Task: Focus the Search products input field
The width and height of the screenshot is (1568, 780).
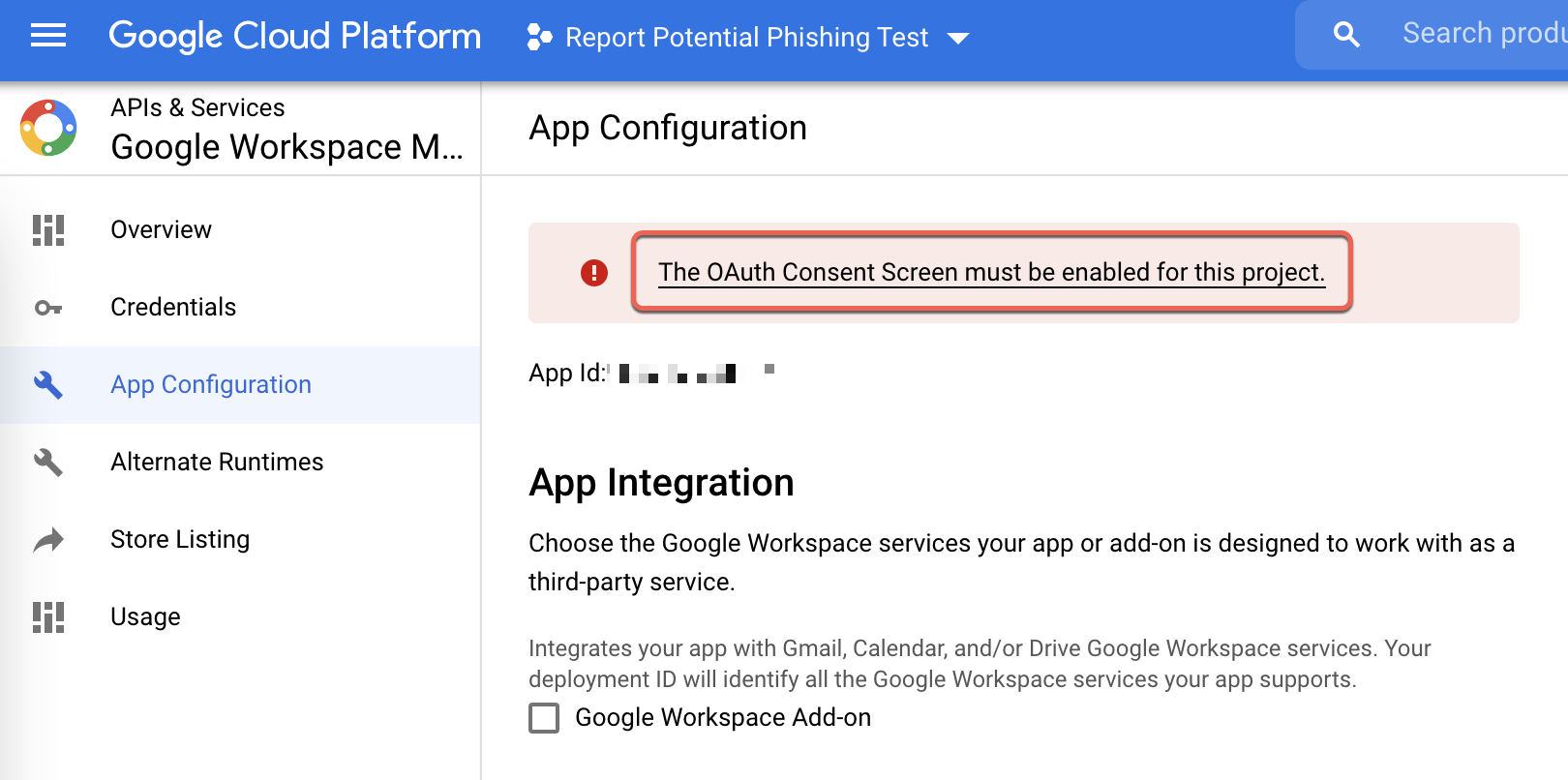Action: [x=1483, y=34]
